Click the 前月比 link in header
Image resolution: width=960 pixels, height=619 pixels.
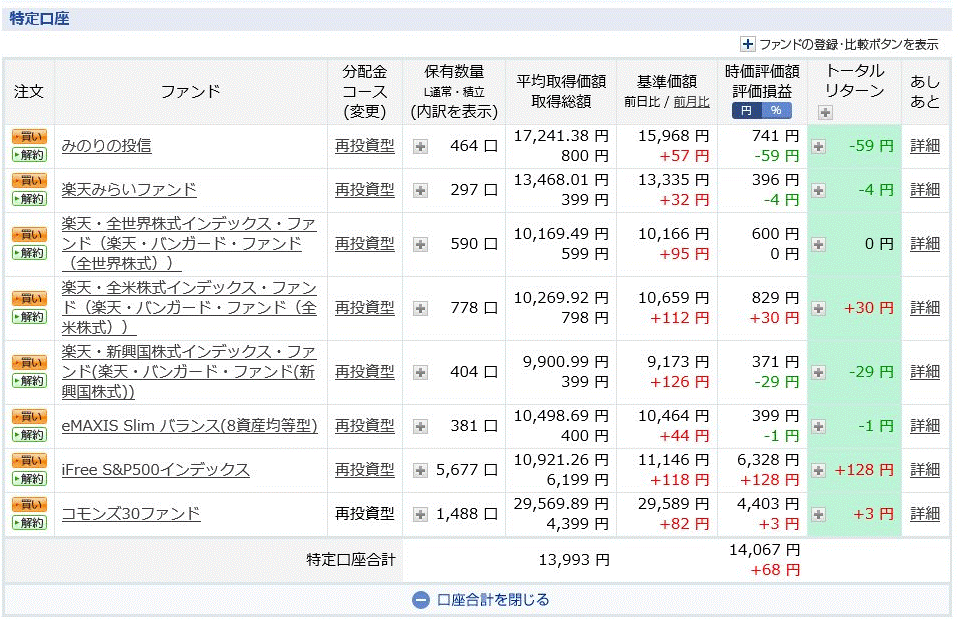click(x=691, y=102)
